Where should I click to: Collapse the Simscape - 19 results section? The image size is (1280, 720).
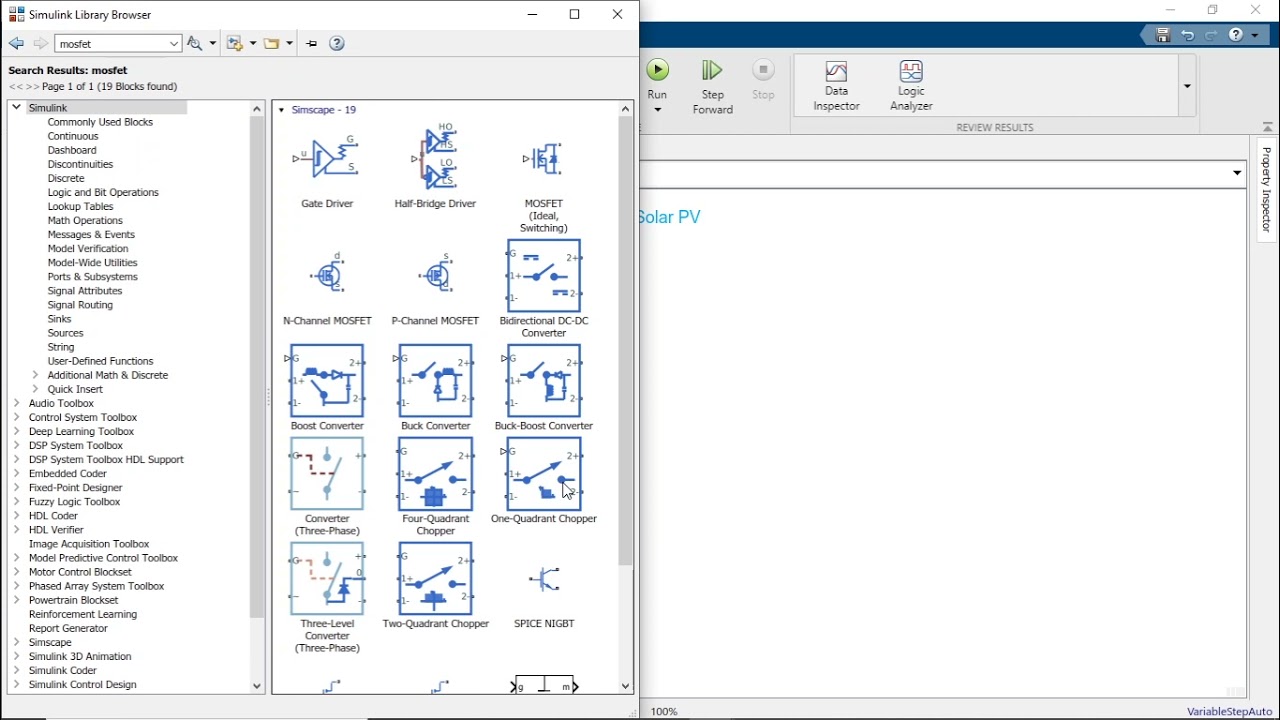pyautogui.click(x=281, y=110)
